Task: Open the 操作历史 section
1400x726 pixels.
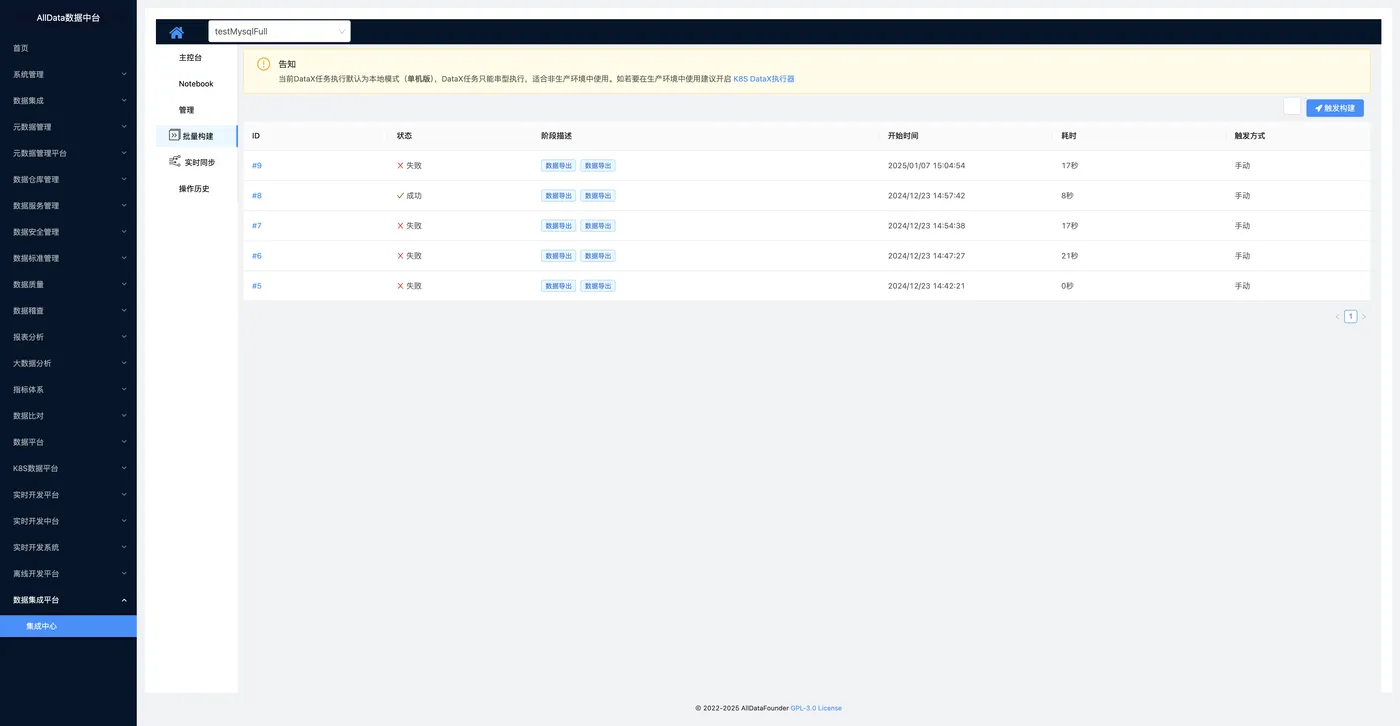Action: [x=196, y=189]
